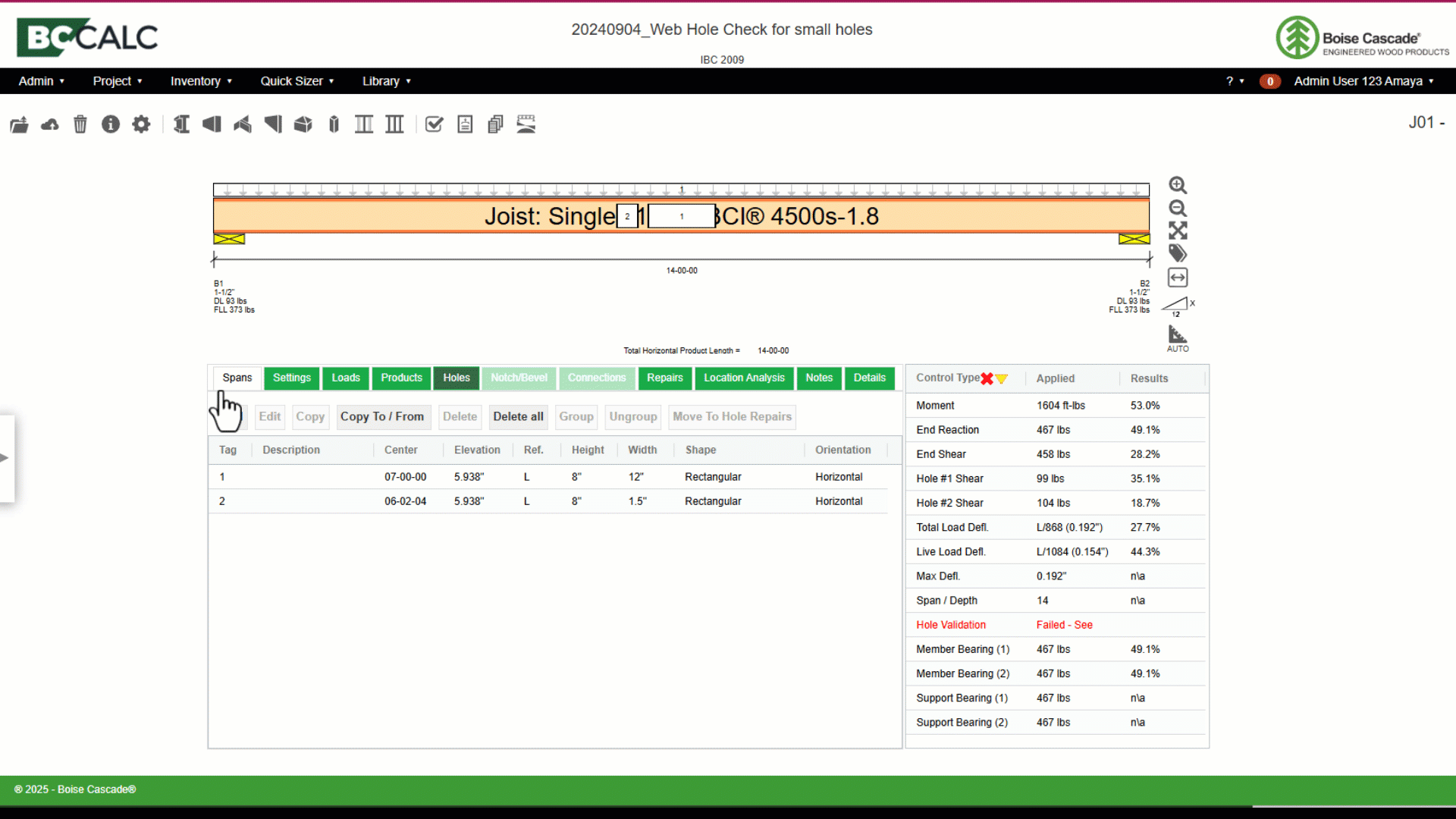Select hole row with center 07-00-00
This screenshot has width=1456, height=819.
(x=548, y=477)
